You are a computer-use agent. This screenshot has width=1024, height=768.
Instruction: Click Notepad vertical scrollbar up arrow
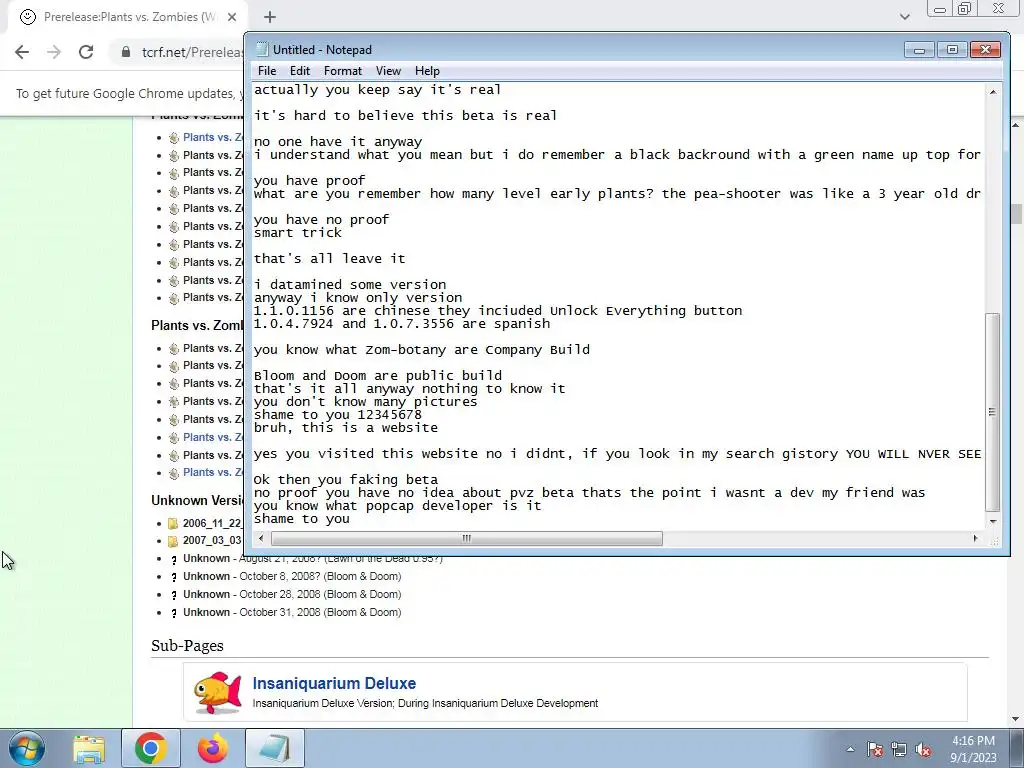click(993, 92)
